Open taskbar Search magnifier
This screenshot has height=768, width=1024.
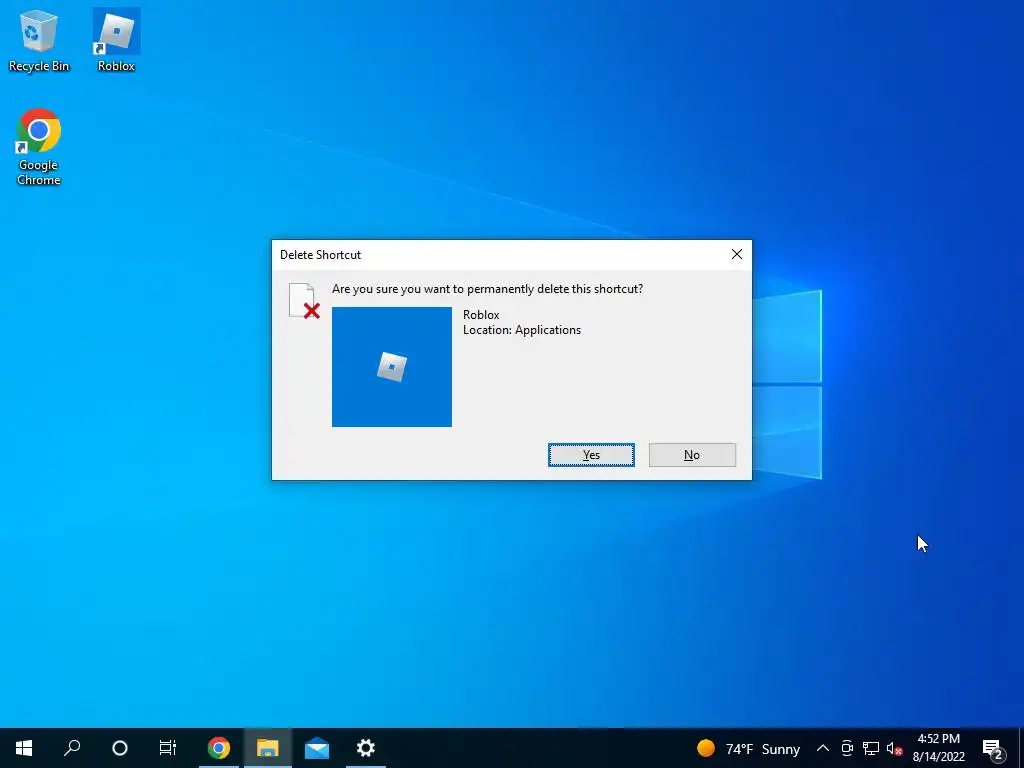(x=72, y=748)
